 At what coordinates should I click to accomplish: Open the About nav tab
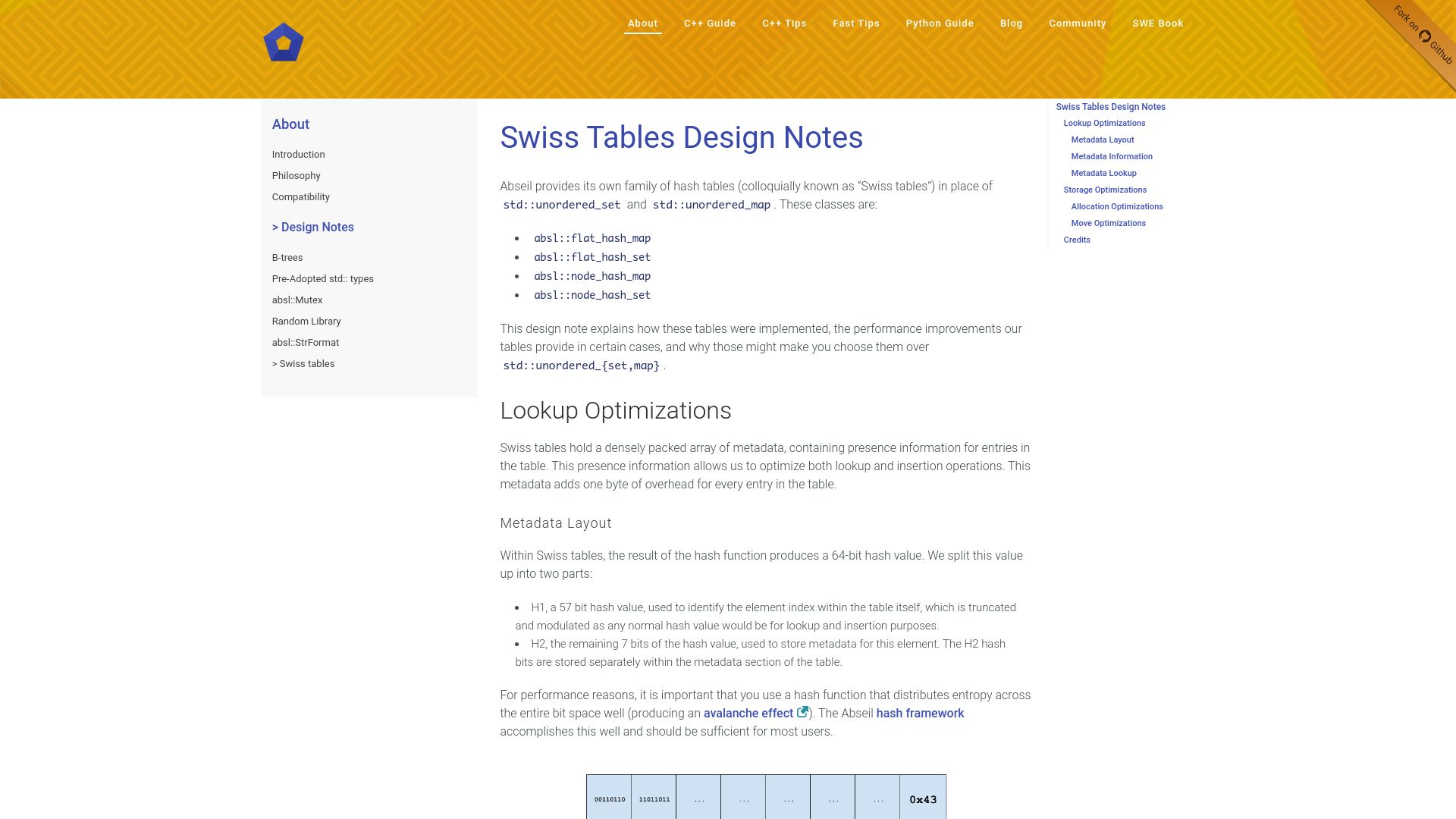(x=642, y=24)
